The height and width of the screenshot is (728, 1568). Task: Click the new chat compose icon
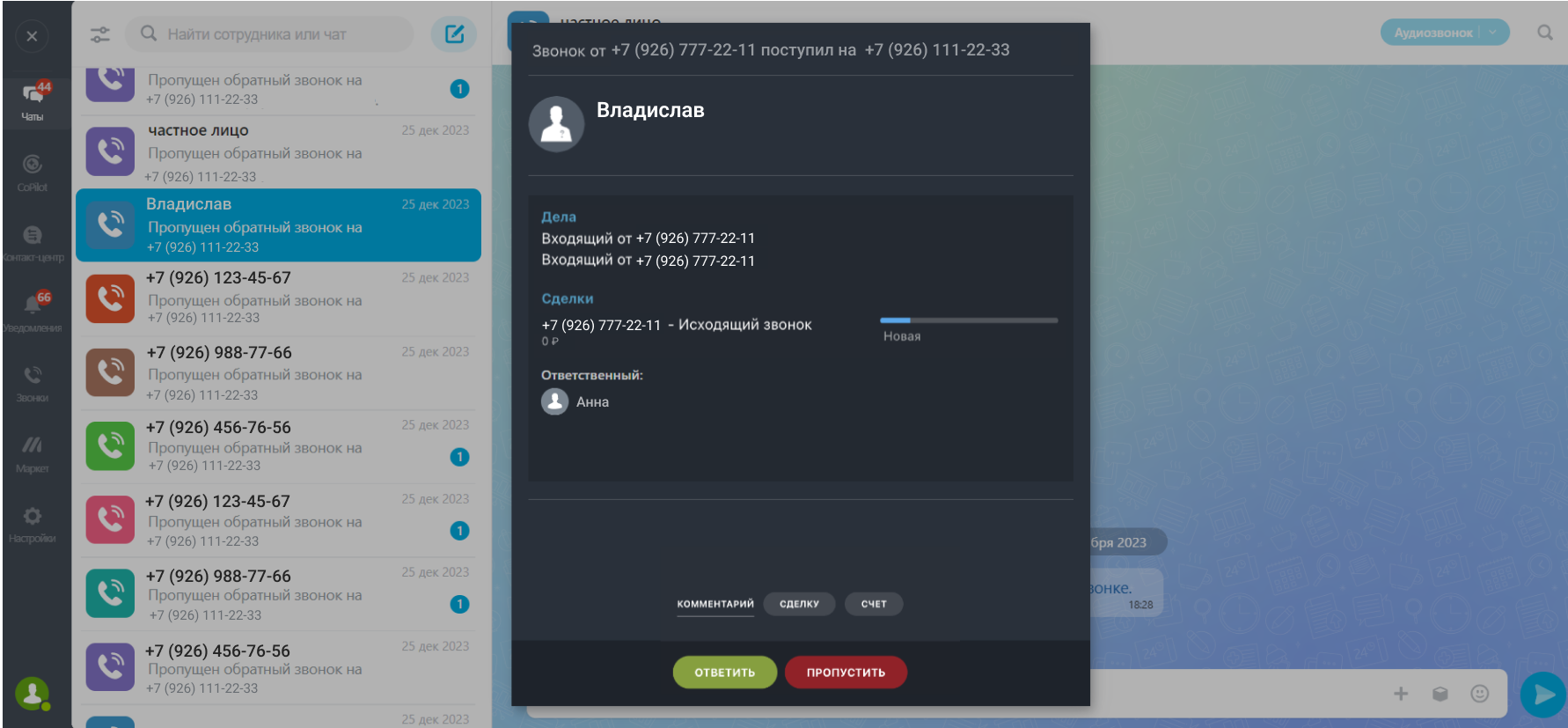(x=454, y=34)
